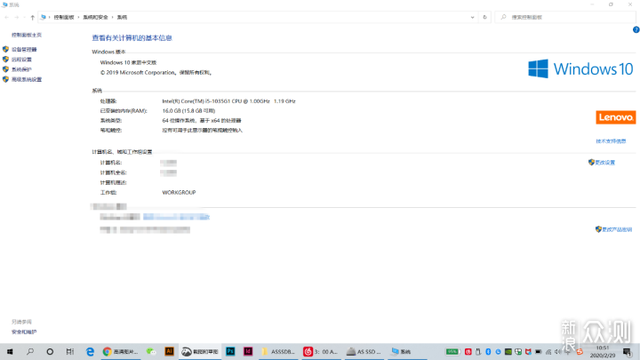The height and width of the screenshot is (360, 640).
Task: Click the Forward navigation arrow
Action: (16, 17)
